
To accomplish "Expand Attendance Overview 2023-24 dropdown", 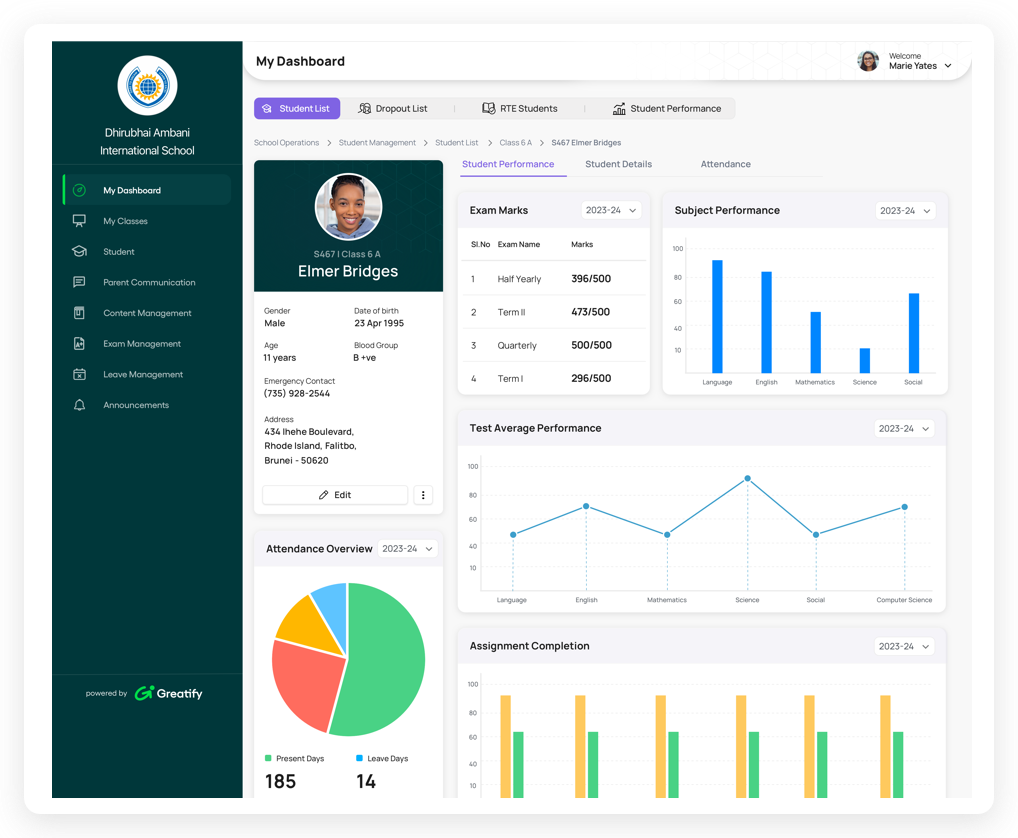I will [408, 549].
